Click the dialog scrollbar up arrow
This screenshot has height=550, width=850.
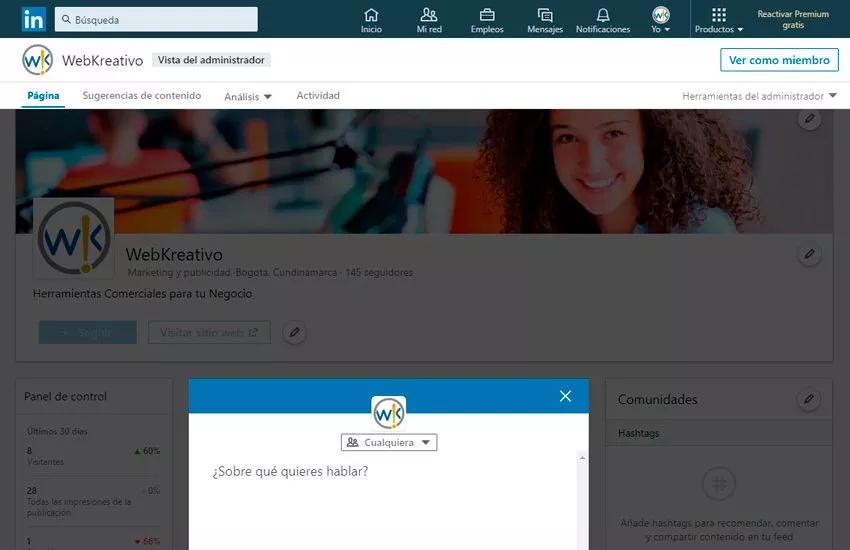(582, 458)
